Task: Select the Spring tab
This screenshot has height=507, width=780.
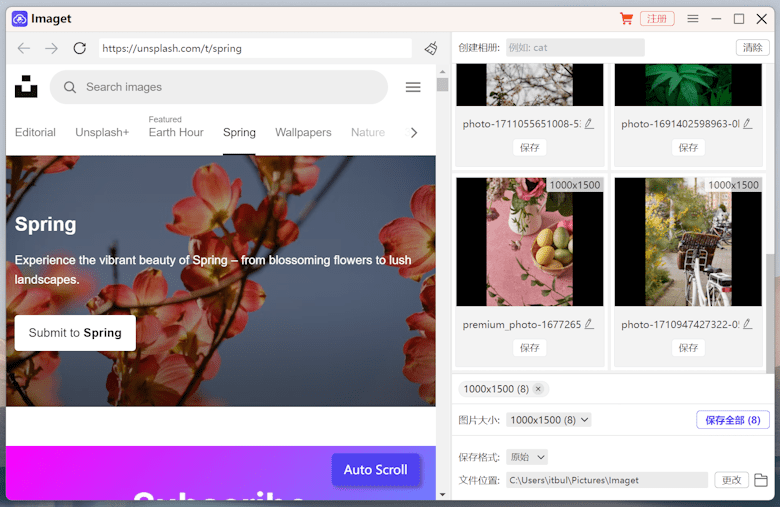Action: (x=239, y=132)
